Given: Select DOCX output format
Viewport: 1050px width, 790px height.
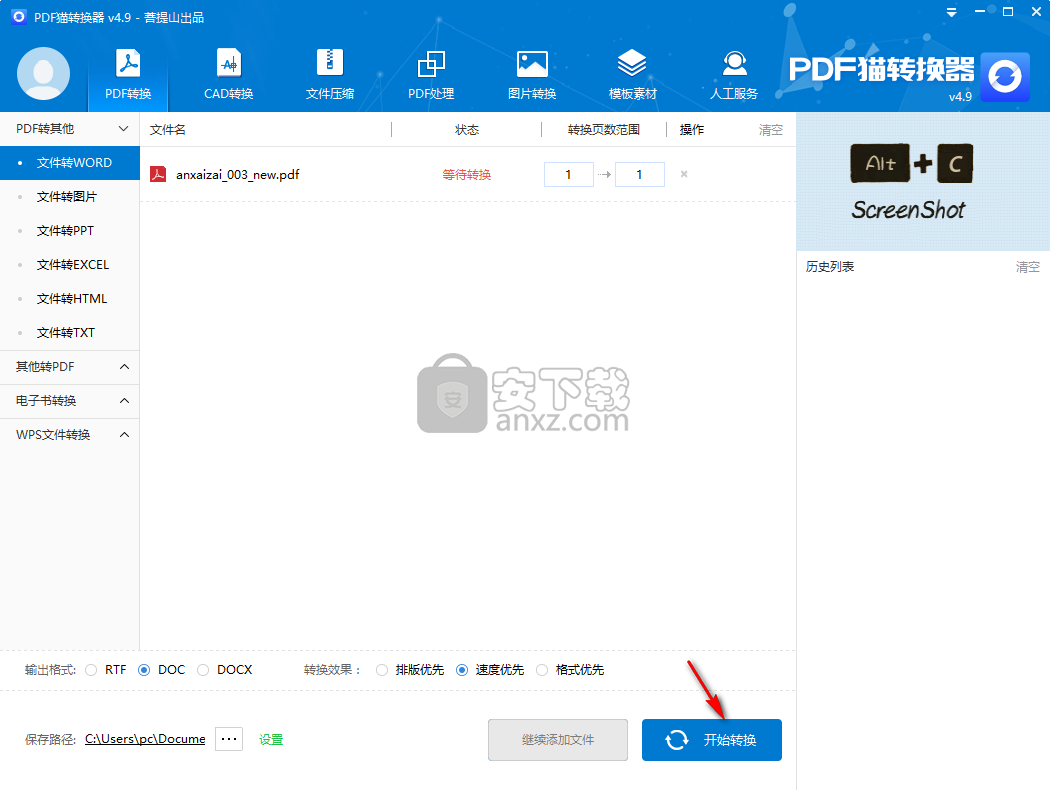Looking at the screenshot, I should tap(203, 669).
